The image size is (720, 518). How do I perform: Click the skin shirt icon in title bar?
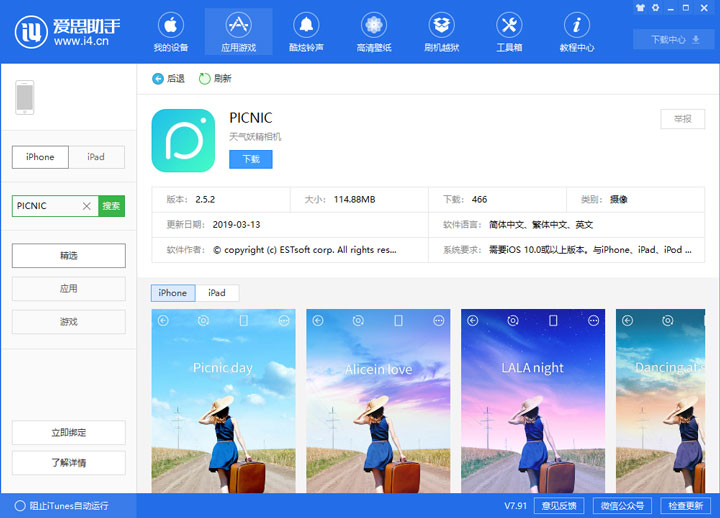[640, 8]
